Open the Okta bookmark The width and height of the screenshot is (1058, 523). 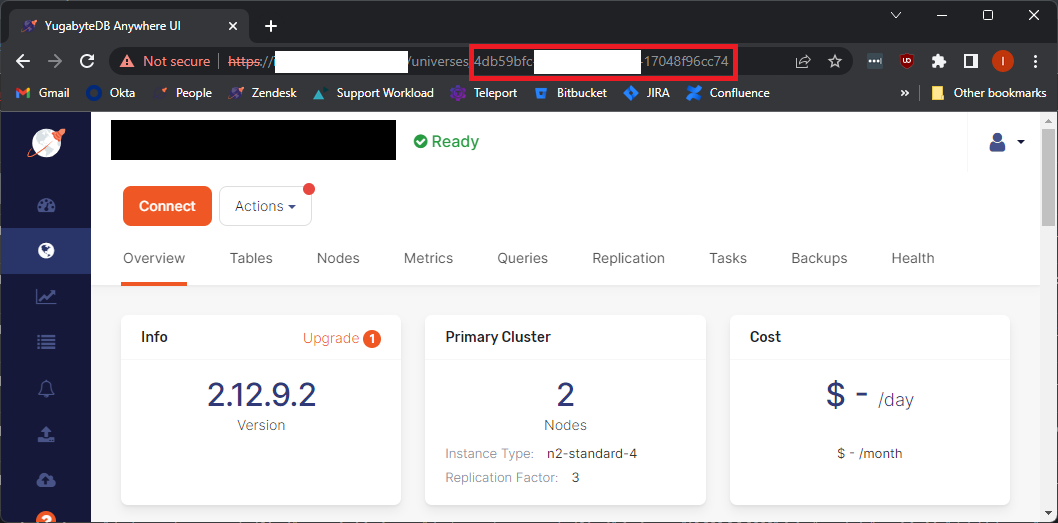111,93
